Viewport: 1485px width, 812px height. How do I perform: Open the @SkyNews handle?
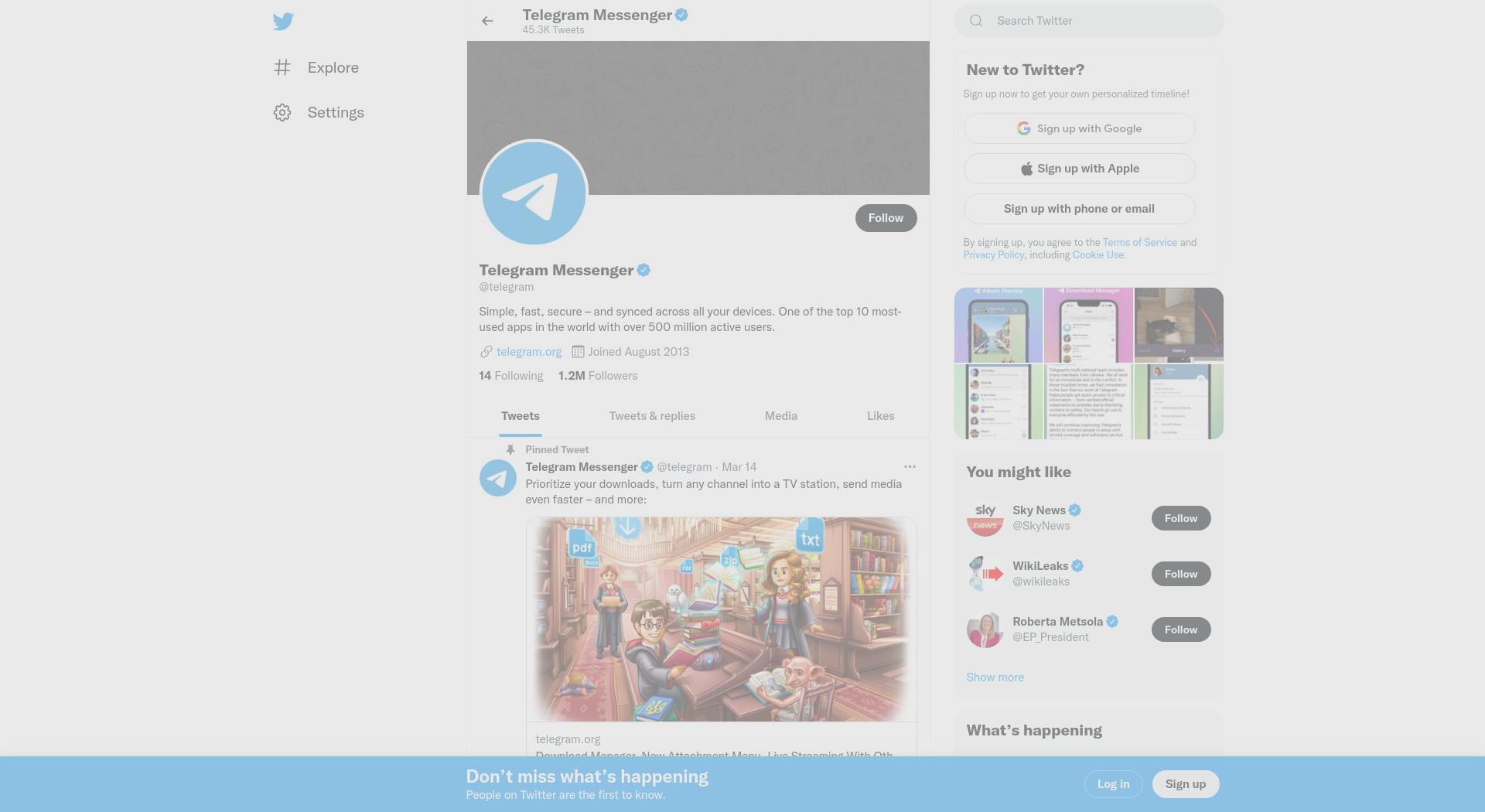pos(1041,526)
